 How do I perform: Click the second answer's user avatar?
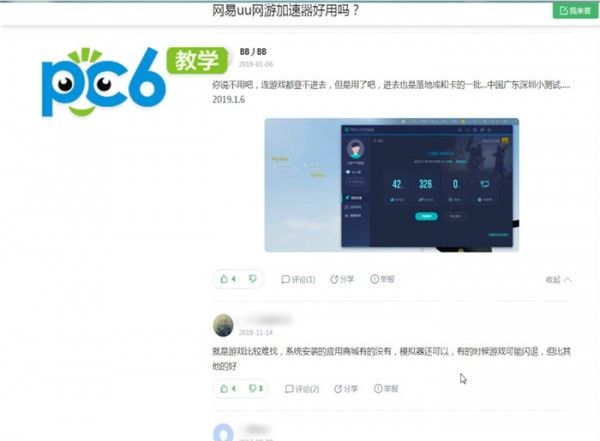pos(223,325)
